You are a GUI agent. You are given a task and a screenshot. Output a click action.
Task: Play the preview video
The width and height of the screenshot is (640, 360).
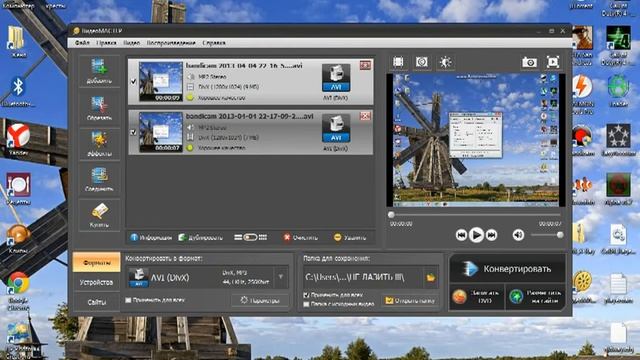476,235
